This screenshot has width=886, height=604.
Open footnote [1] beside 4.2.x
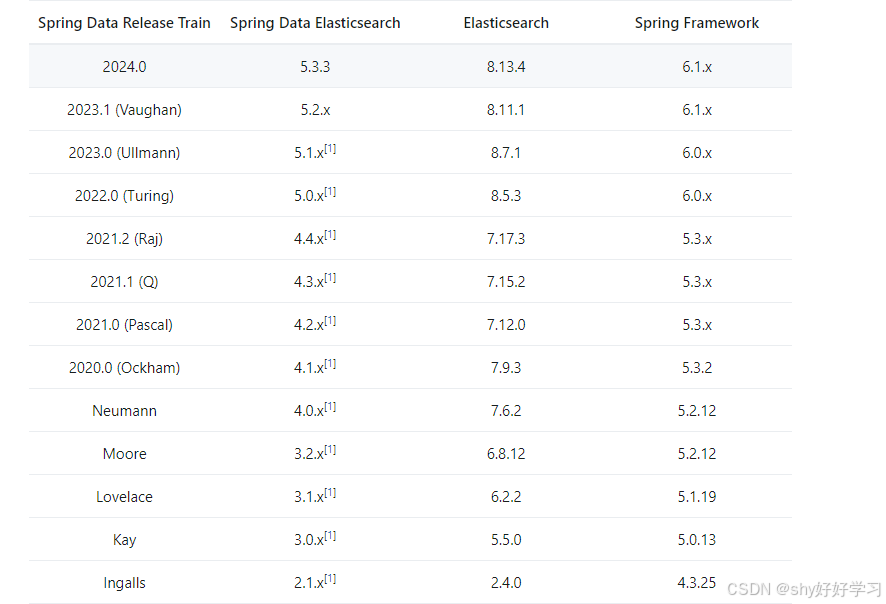coord(330,320)
